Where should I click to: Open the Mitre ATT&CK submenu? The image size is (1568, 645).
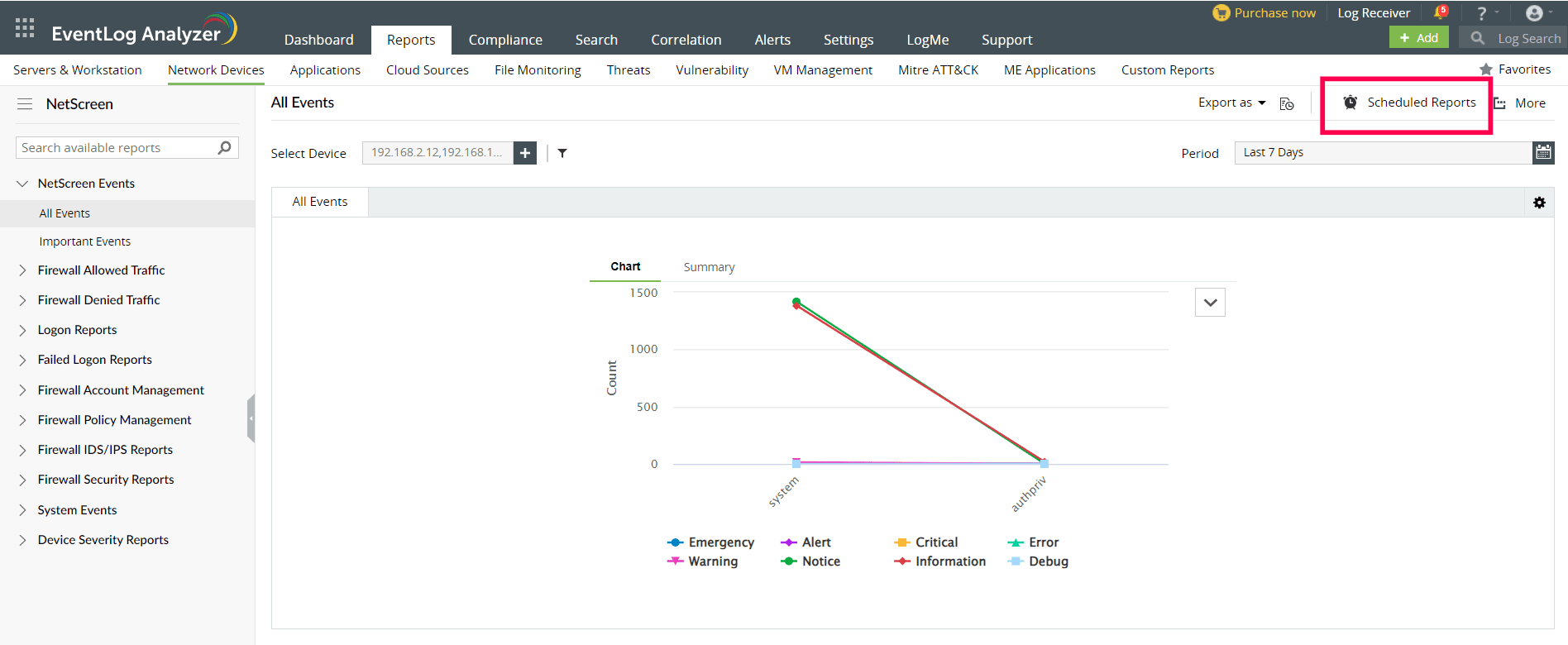pos(939,70)
